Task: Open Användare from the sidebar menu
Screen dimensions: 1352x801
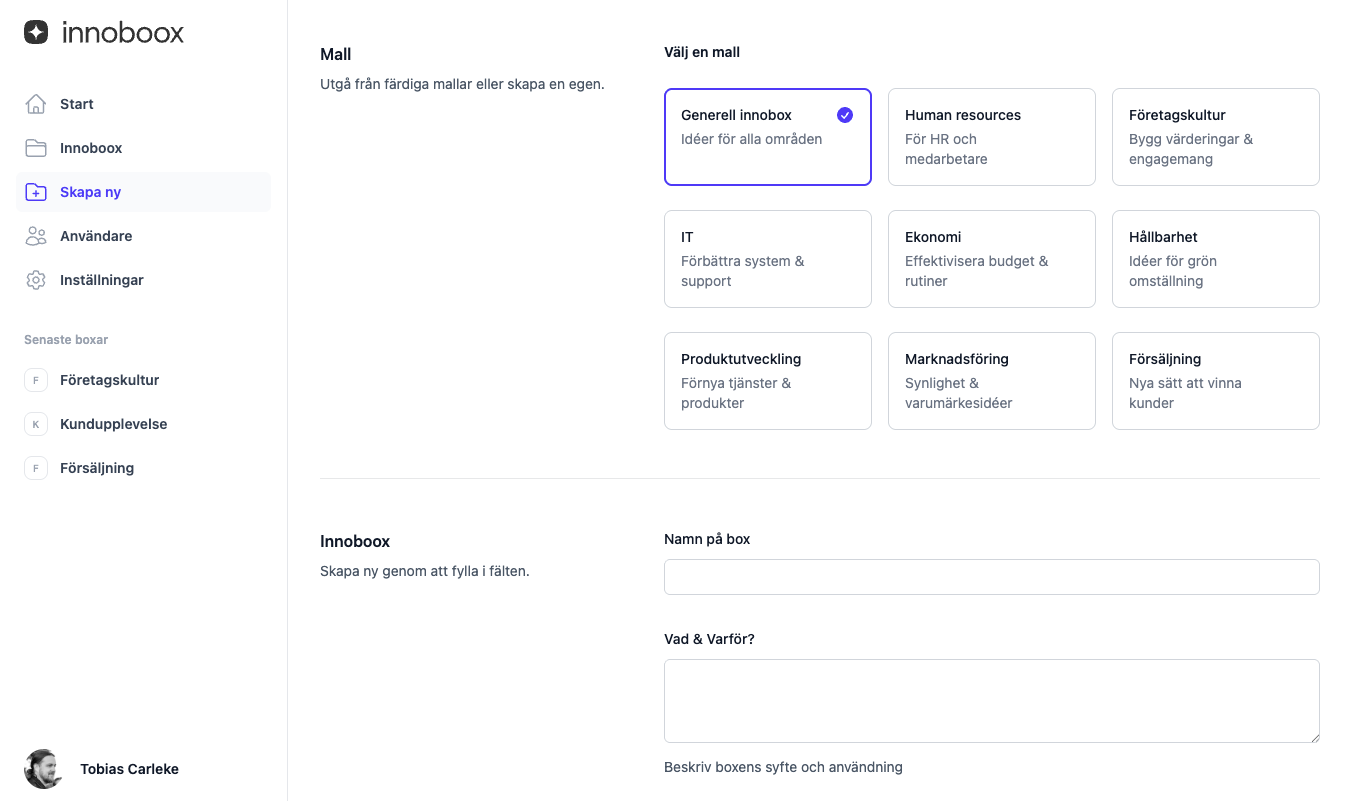Action: (x=96, y=235)
